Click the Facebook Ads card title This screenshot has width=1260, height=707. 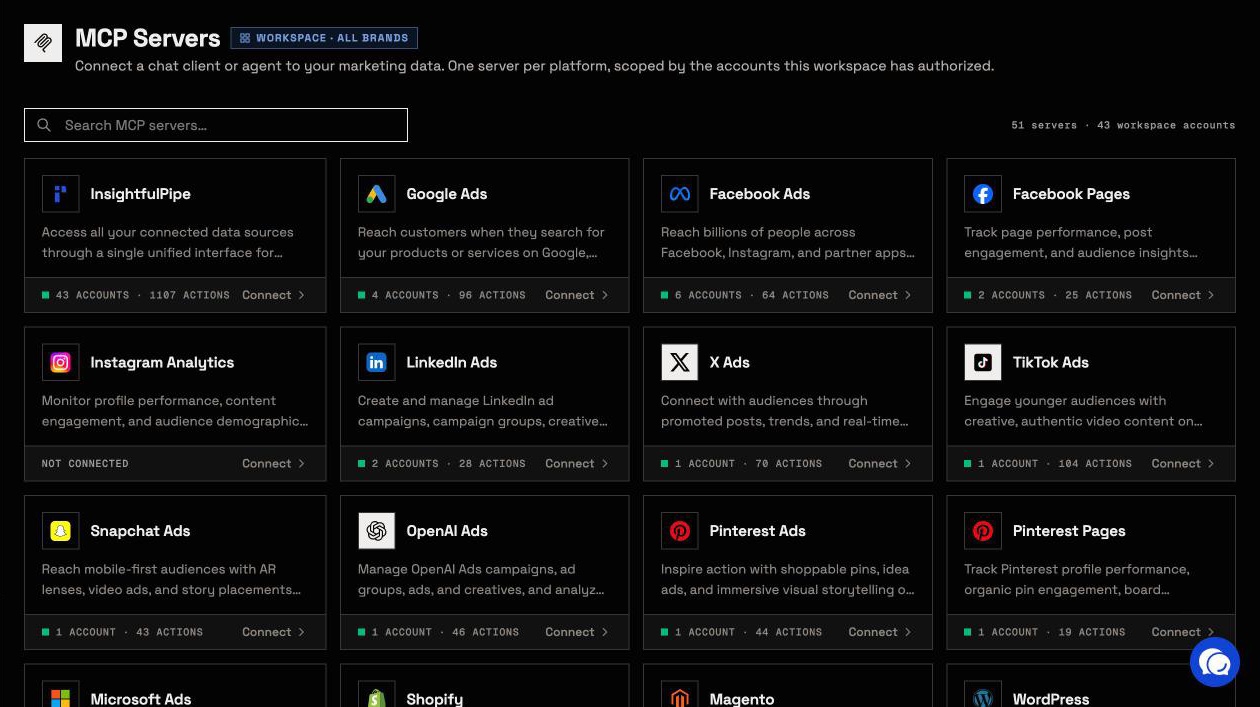pyautogui.click(x=759, y=194)
